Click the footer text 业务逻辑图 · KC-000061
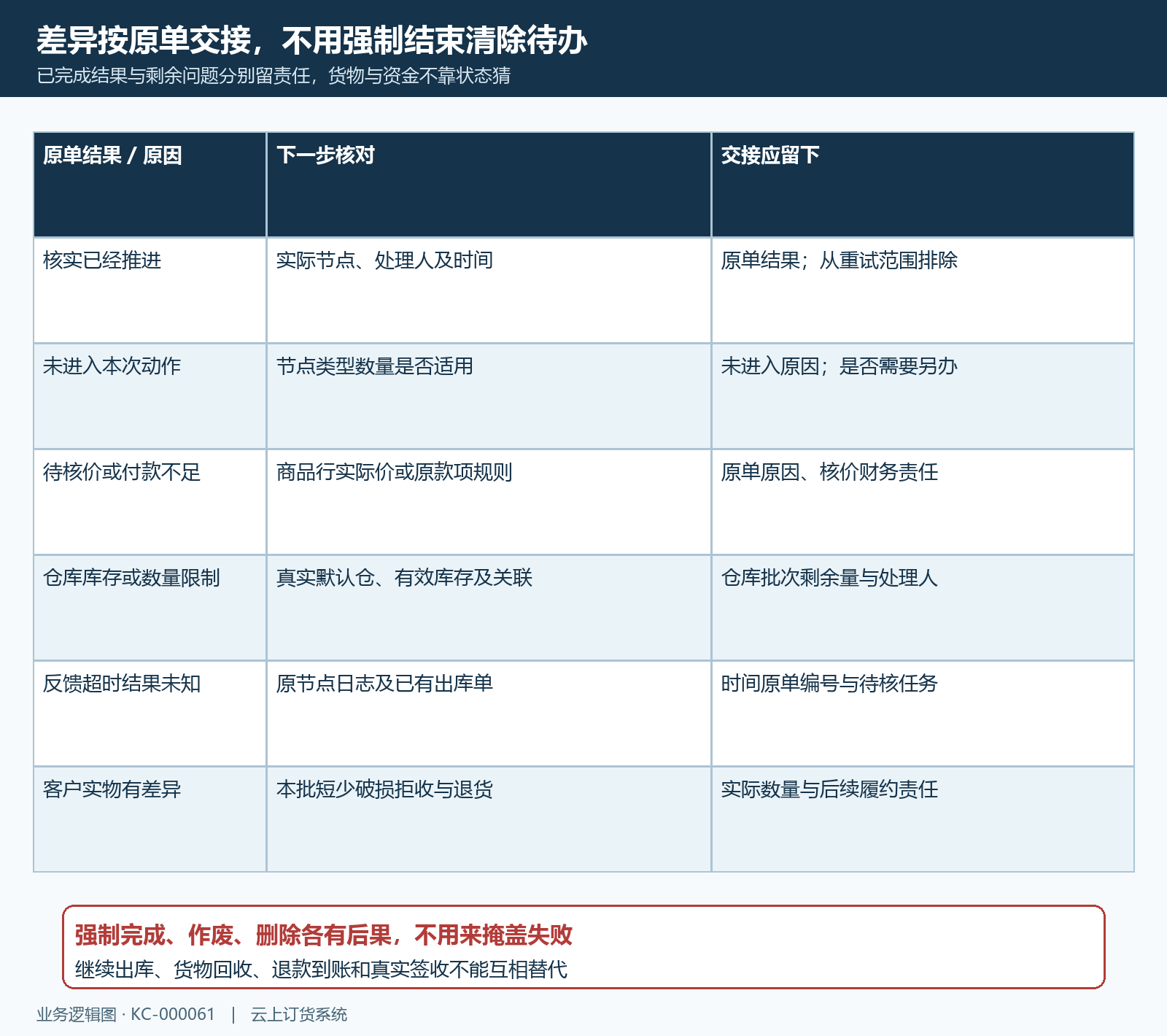 [x=125, y=1014]
